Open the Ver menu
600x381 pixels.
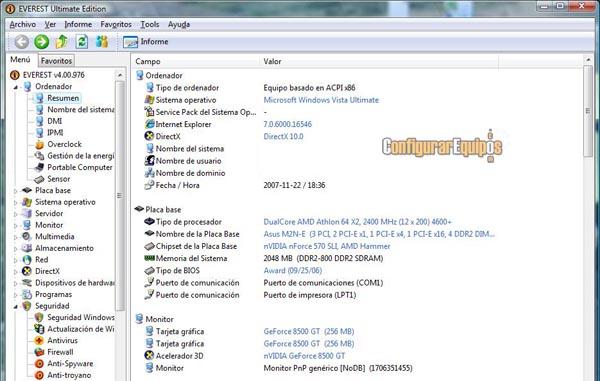(50, 24)
